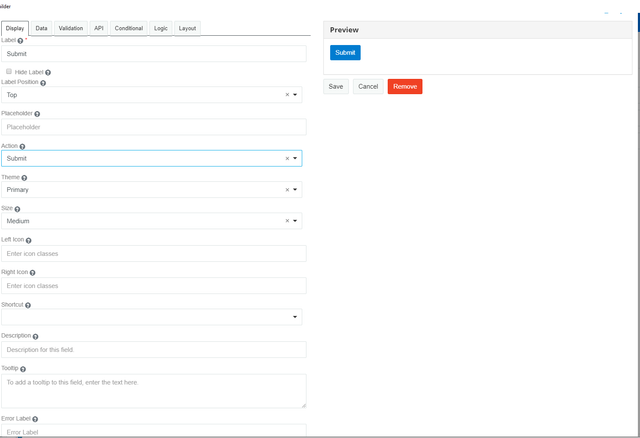Clear the Theme Primary selection
Viewport: 640px width, 438px height.
pos(287,190)
